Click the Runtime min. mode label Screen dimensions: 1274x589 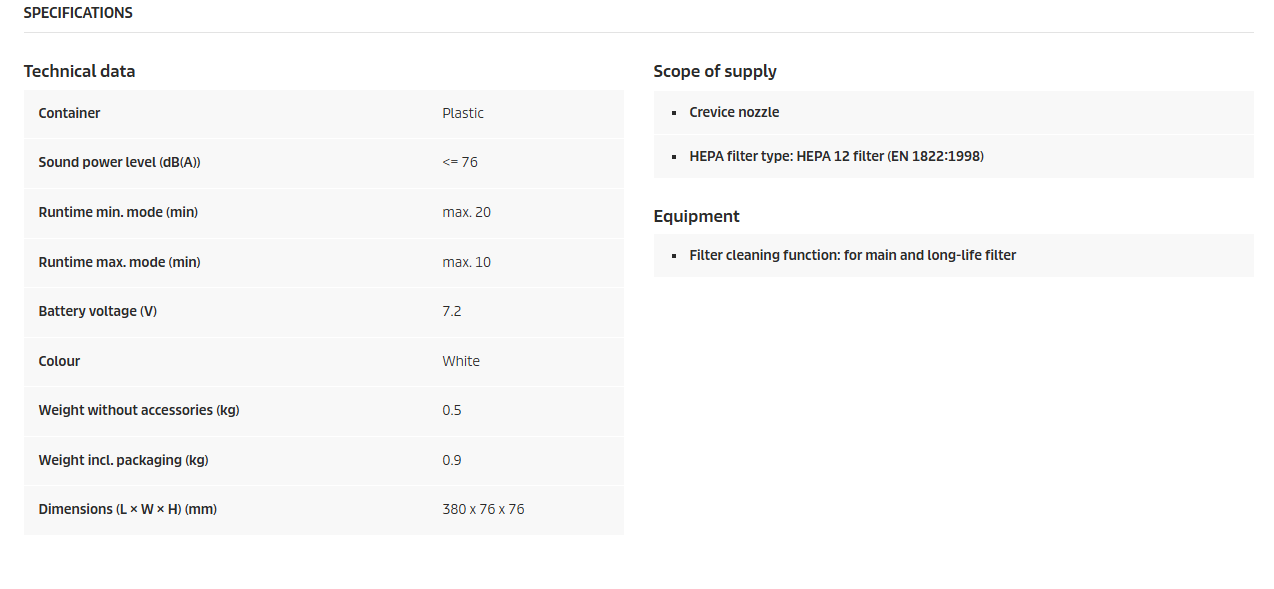click(118, 212)
